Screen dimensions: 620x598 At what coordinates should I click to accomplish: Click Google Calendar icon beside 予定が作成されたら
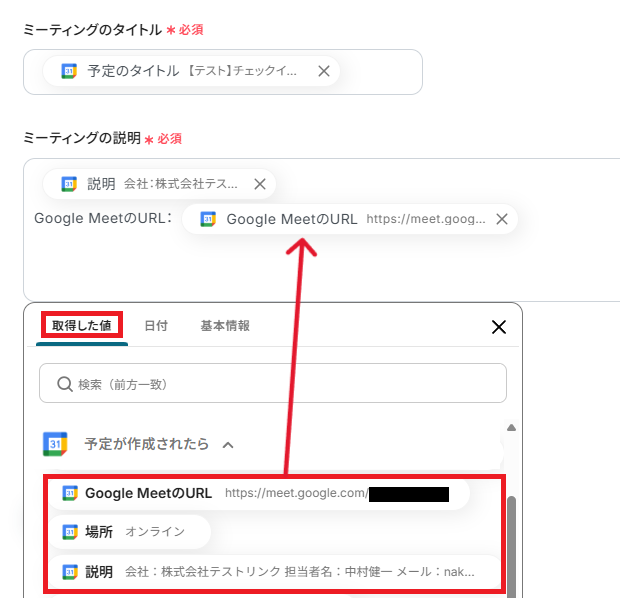coord(55,444)
